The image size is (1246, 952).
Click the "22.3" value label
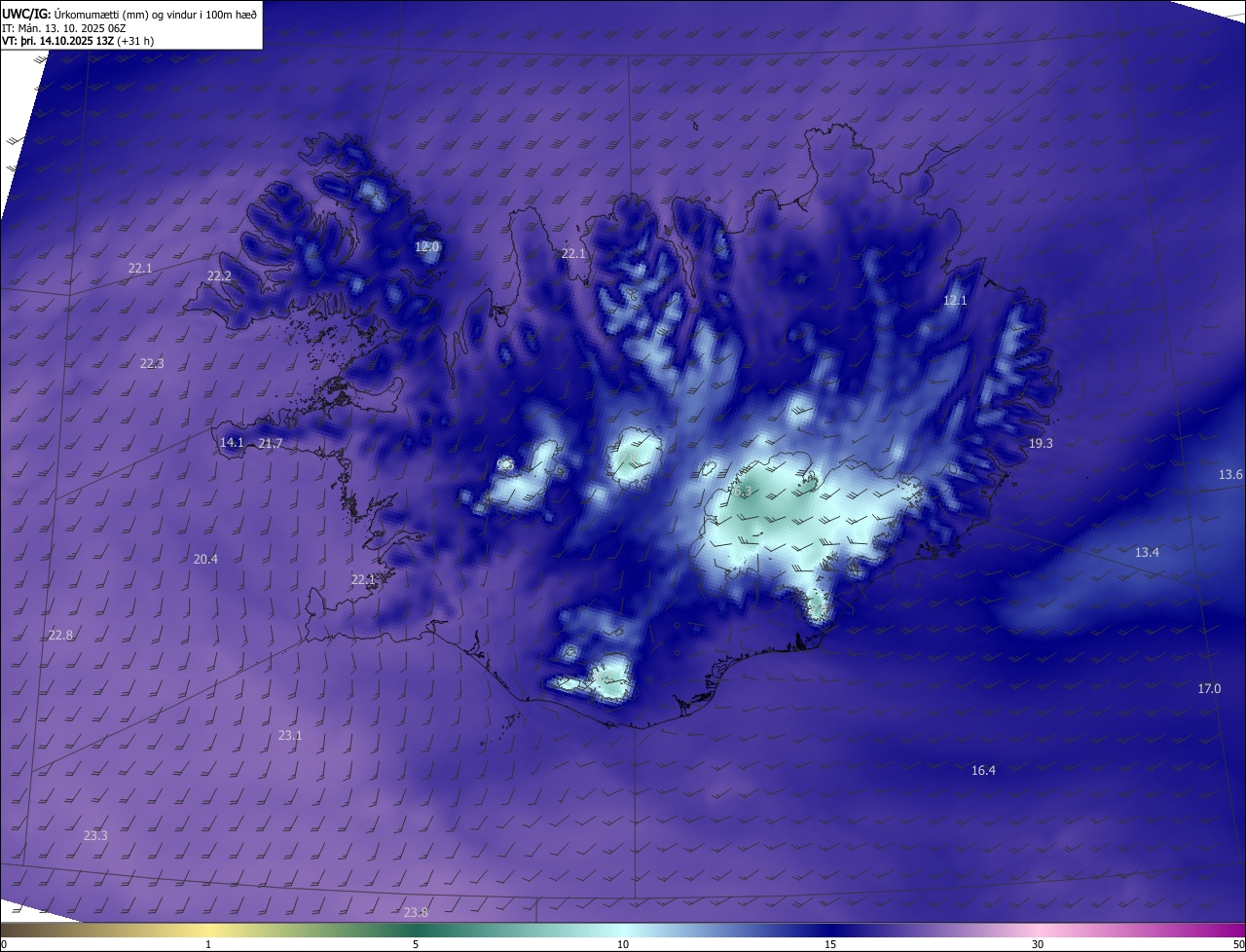click(152, 364)
